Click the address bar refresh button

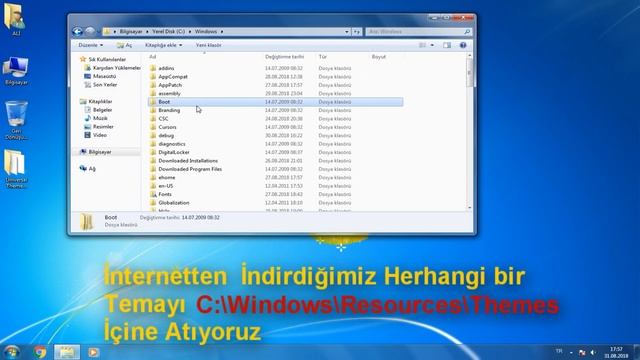(357, 31)
